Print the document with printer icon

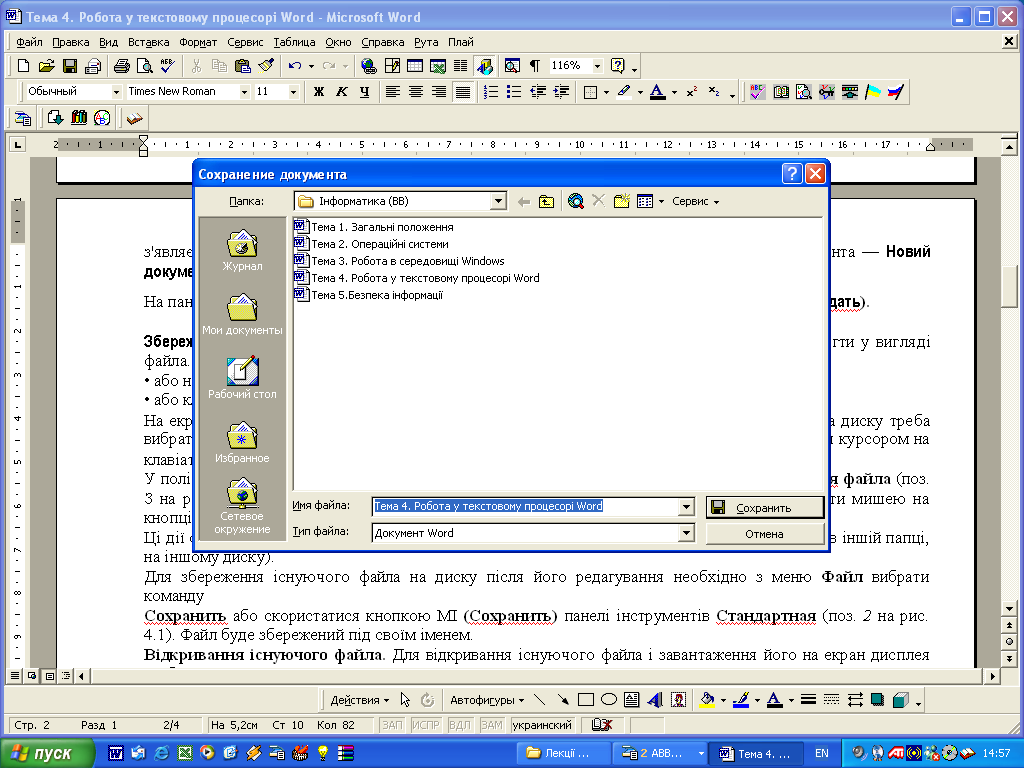[122, 66]
